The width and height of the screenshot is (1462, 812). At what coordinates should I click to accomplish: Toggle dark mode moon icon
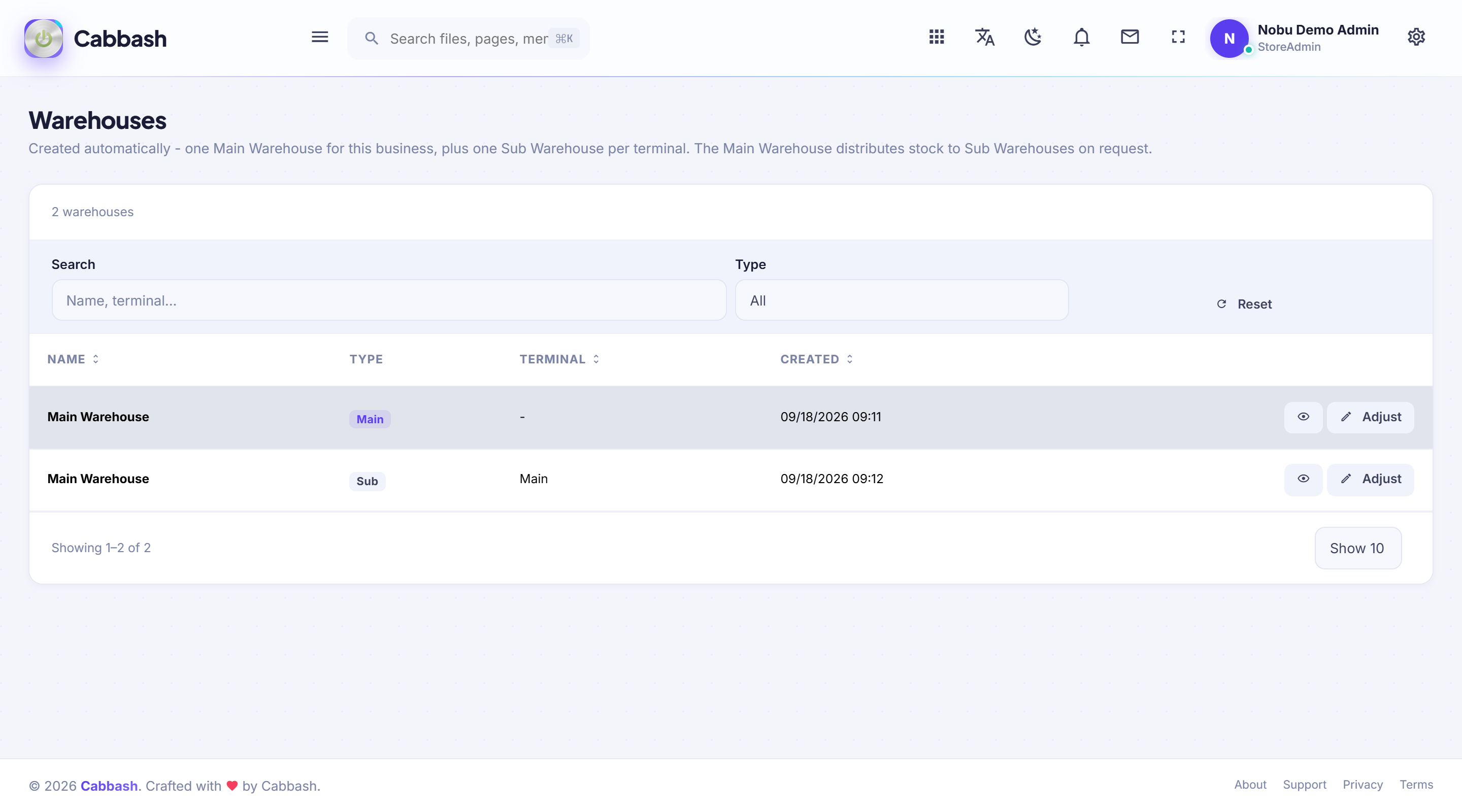pos(1033,38)
